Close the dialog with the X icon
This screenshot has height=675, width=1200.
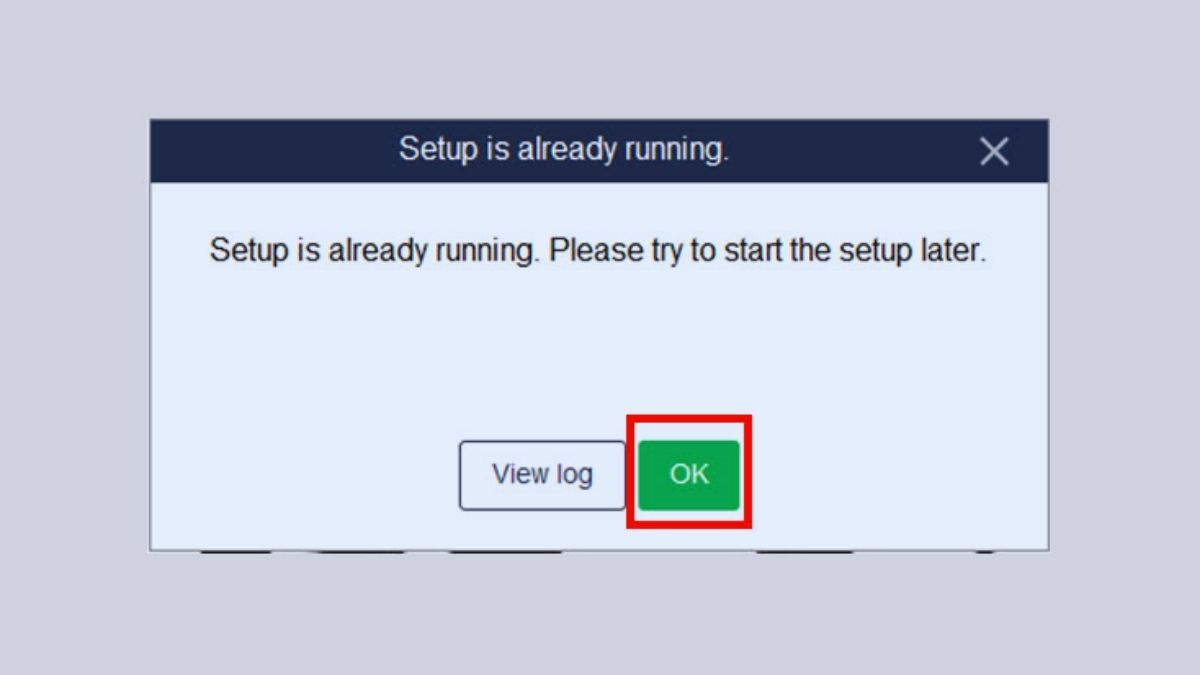pos(993,152)
